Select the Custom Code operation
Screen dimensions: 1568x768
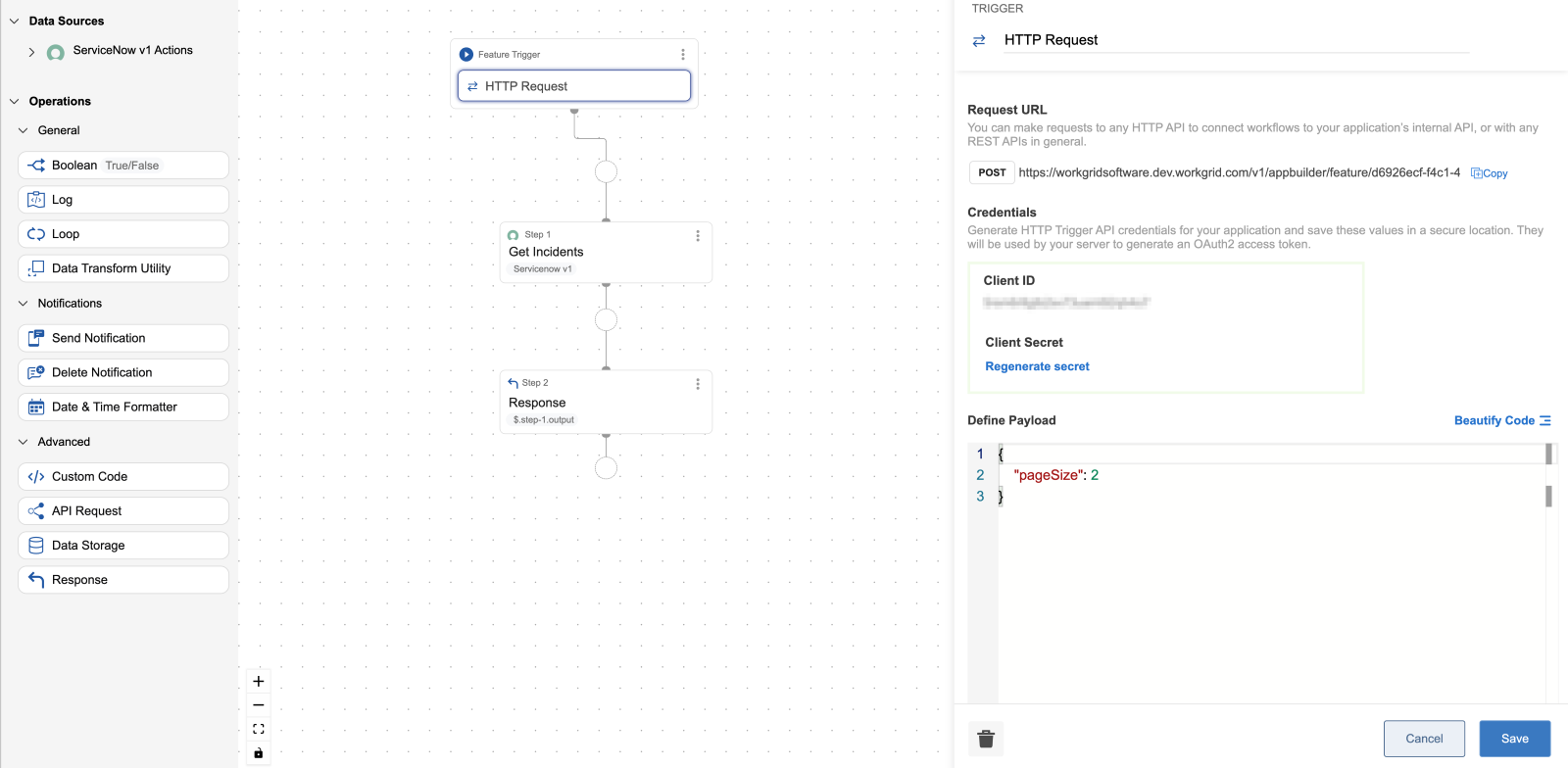(x=123, y=477)
